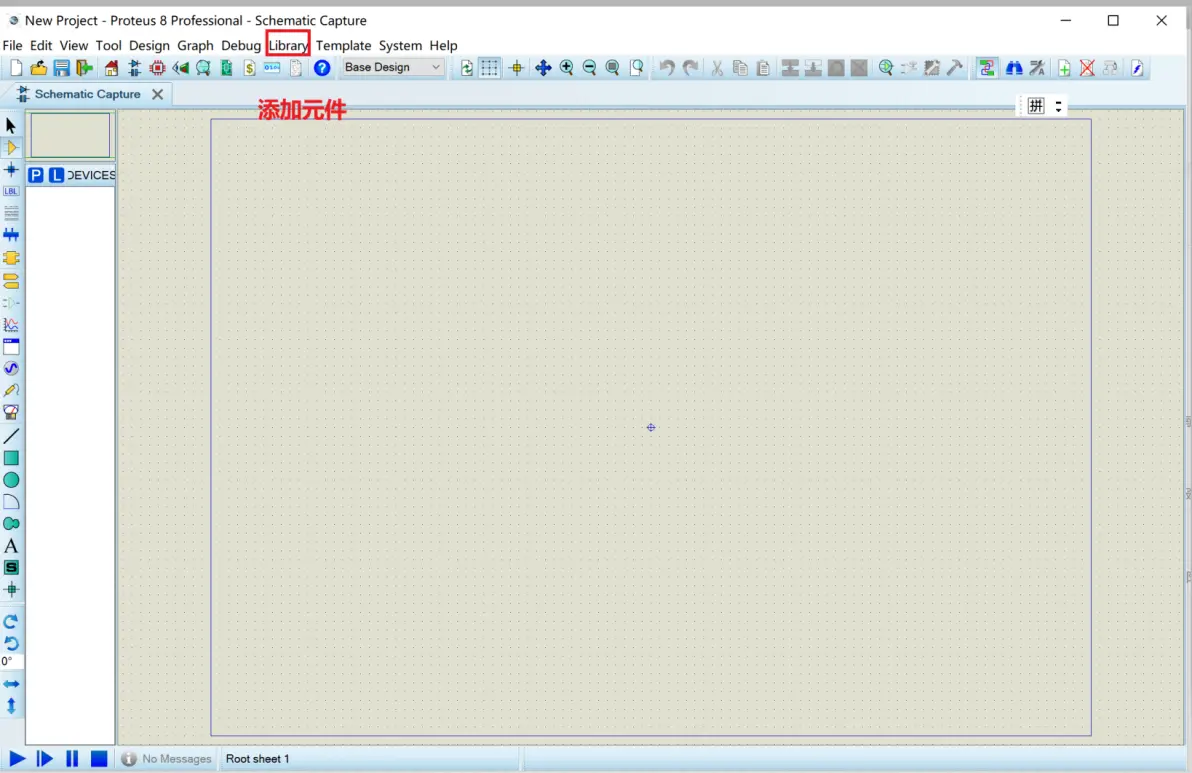Open PCB Layout from the toolbar

tap(157, 68)
